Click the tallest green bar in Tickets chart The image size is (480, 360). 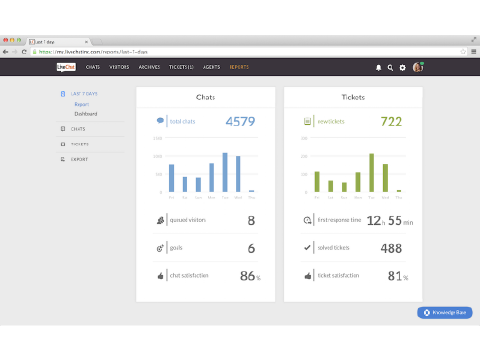pyautogui.click(x=371, y=173)
